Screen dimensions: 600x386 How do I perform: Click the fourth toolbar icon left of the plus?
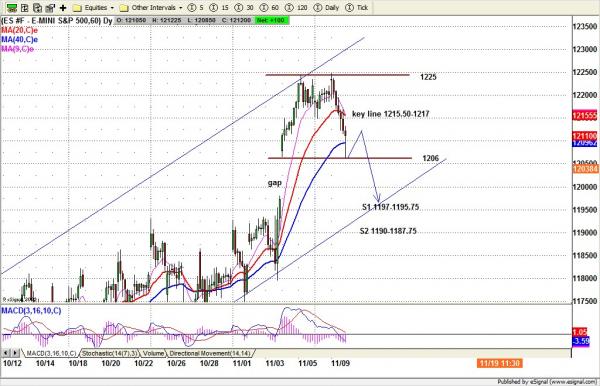[x=50, y=8]
